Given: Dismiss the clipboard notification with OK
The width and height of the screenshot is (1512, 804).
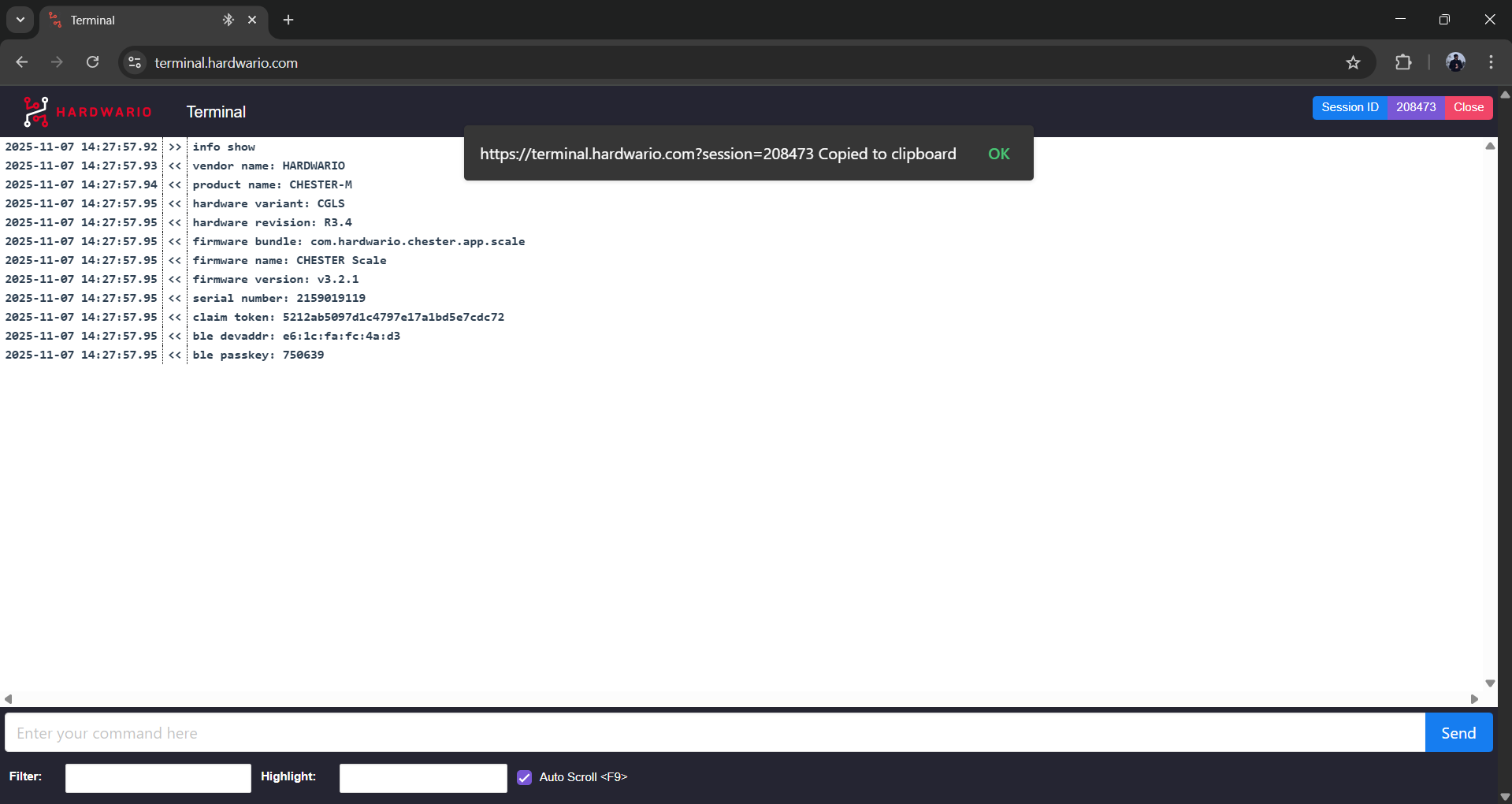Looking at the screenshot, I should [998, 154].
